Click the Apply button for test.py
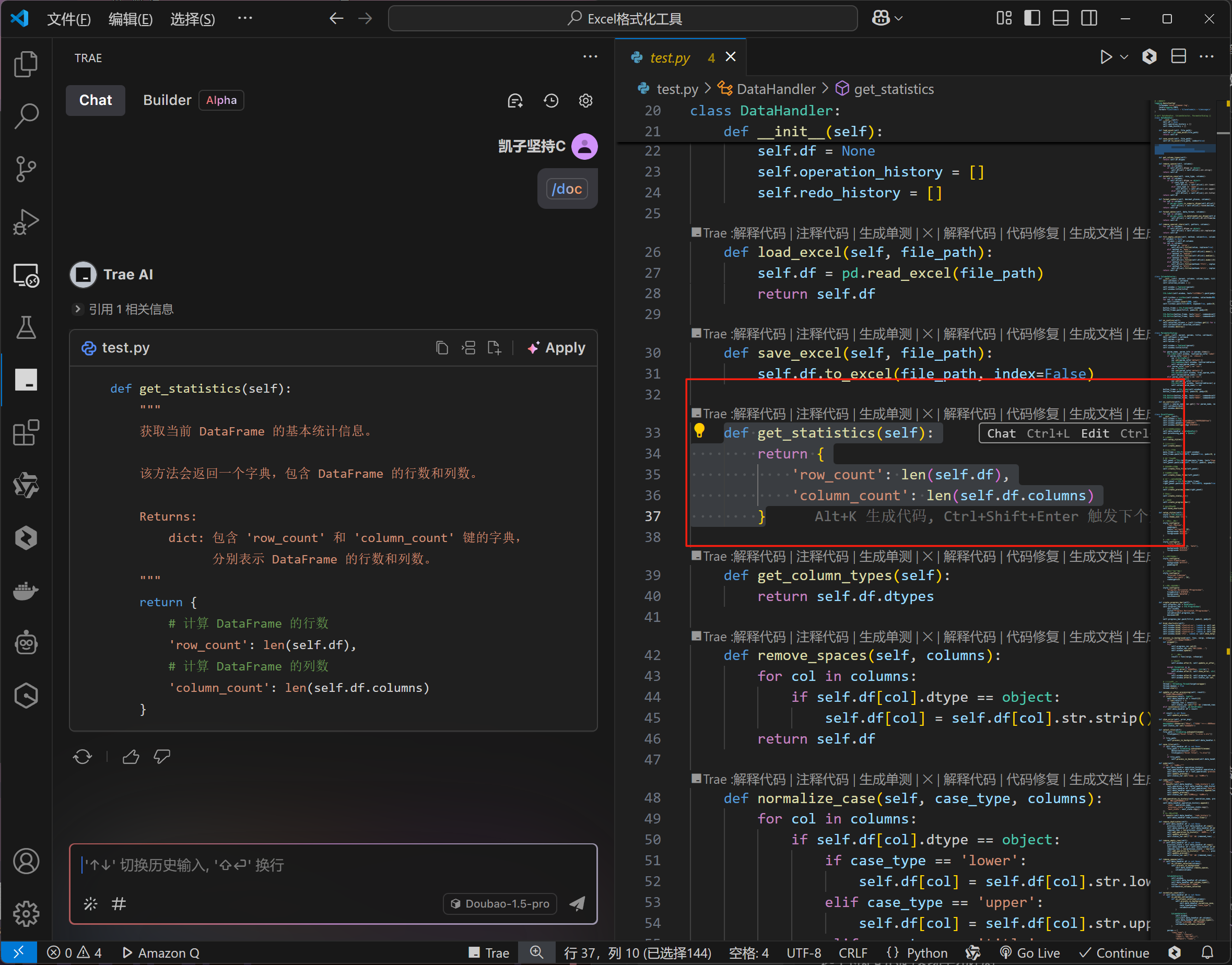 click(x=556, y=348)
